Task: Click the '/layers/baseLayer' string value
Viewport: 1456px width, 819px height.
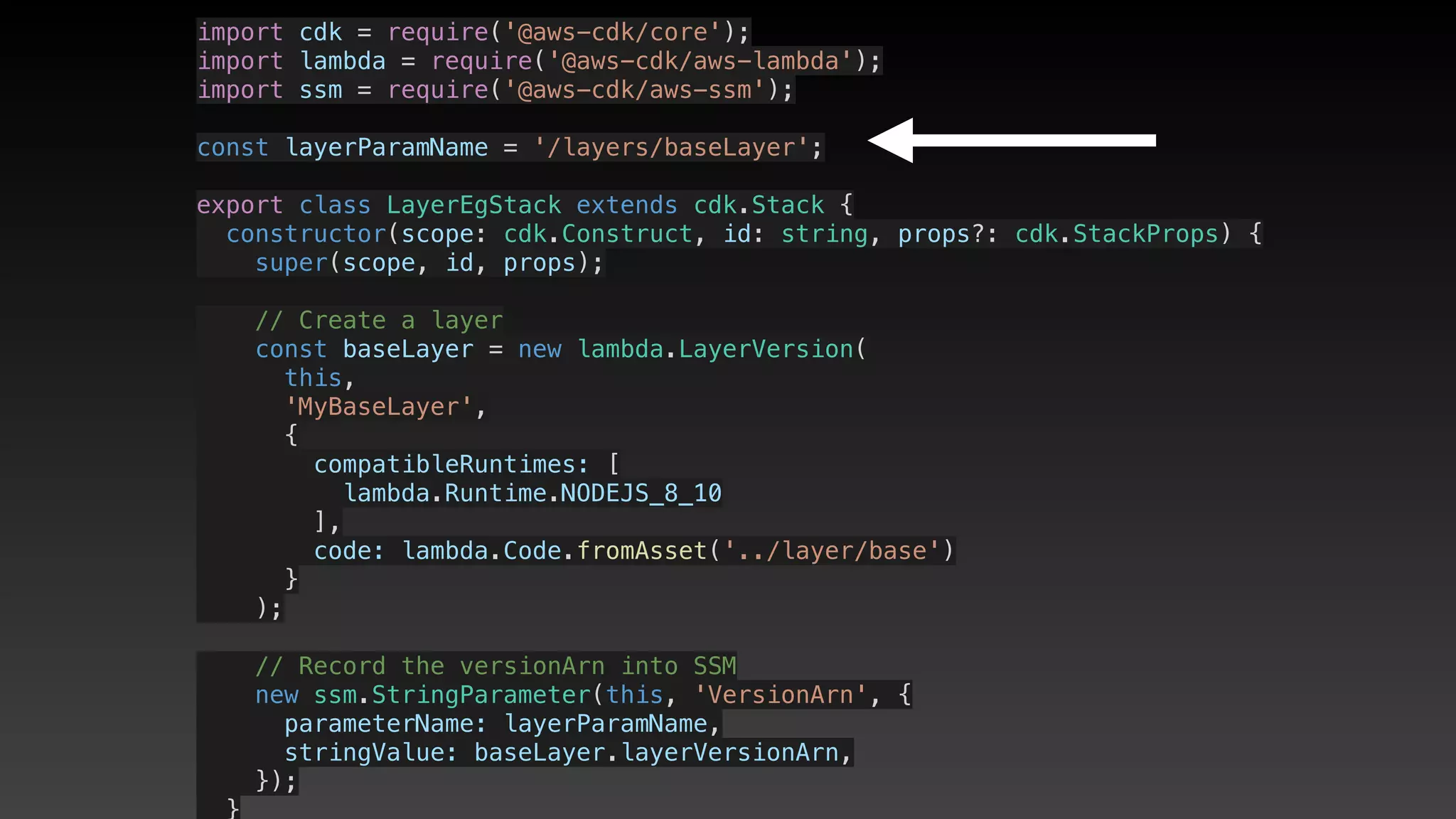Action: pyautogui.click(x=672, y=148)
